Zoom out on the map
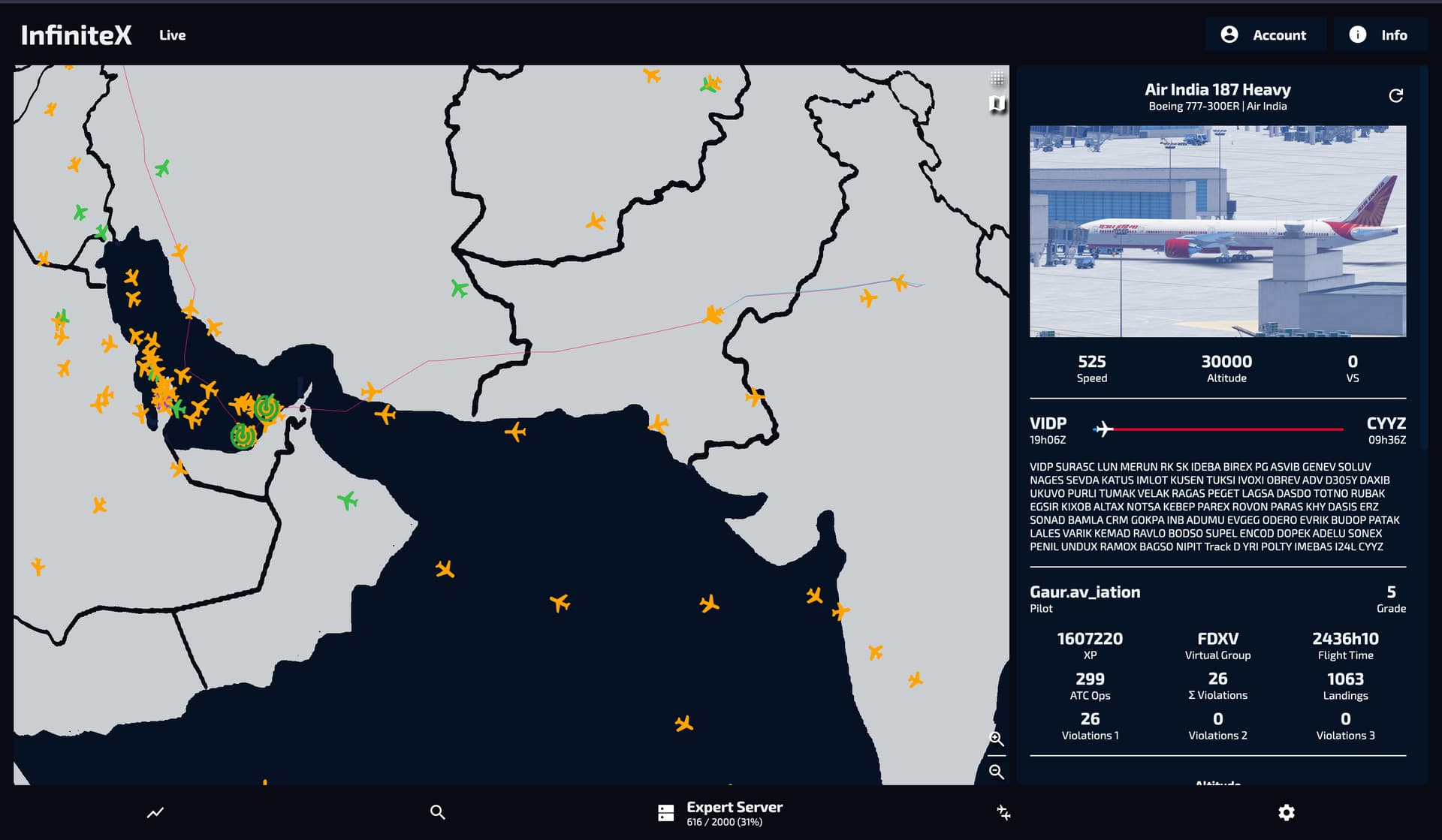Screen dimensions: 1442x840 [x=997, y=772]
